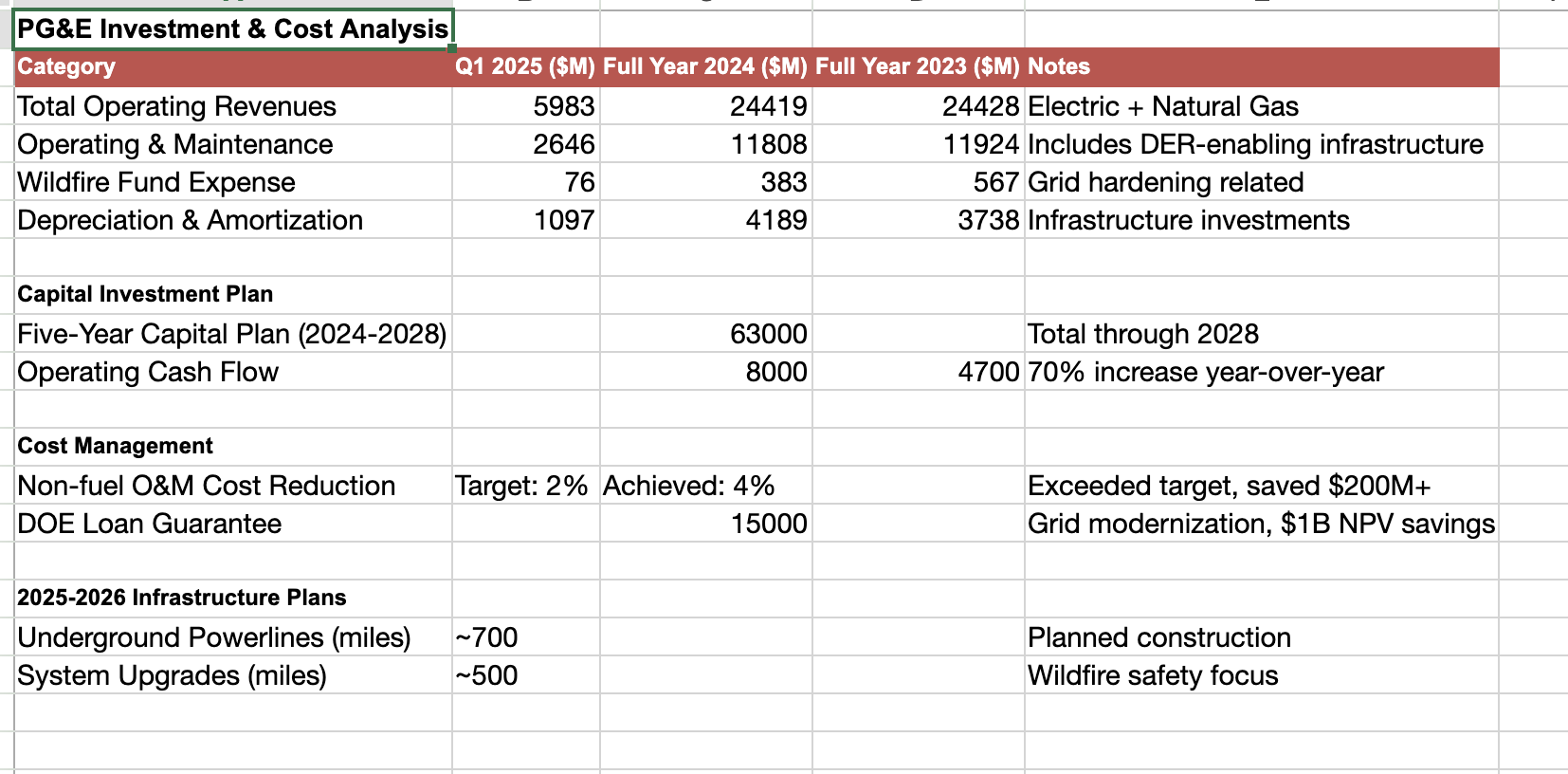Select the 24419 revenue cell
Viewport: 1568px width, 774px height.
769,106
